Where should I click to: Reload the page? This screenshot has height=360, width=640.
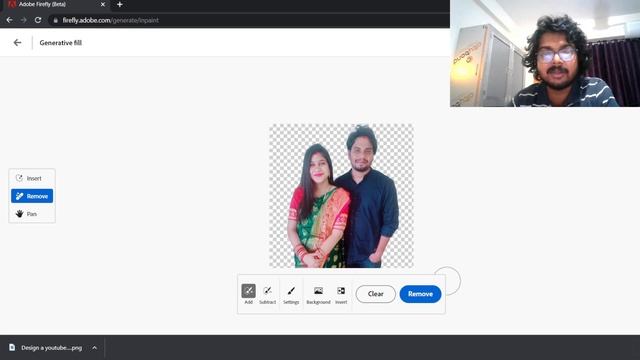[38, 20]
